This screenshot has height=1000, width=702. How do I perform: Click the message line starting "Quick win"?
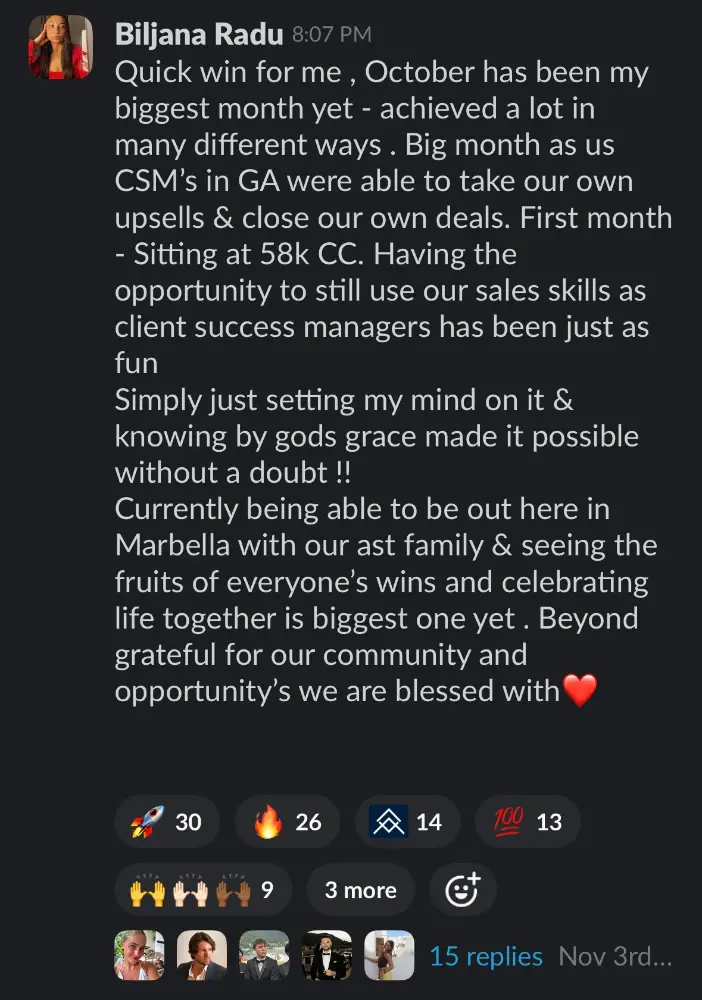pyautogui.click(x=381, y=73)
